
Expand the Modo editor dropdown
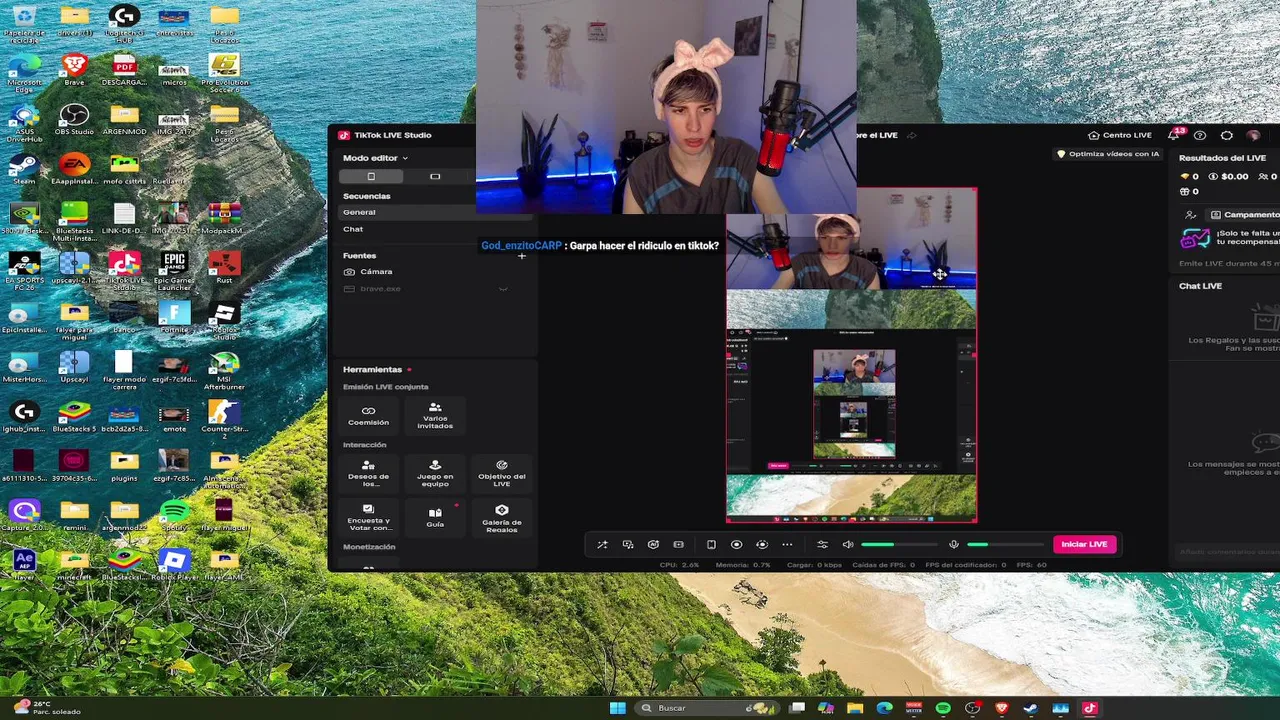[x=375, y=158]
